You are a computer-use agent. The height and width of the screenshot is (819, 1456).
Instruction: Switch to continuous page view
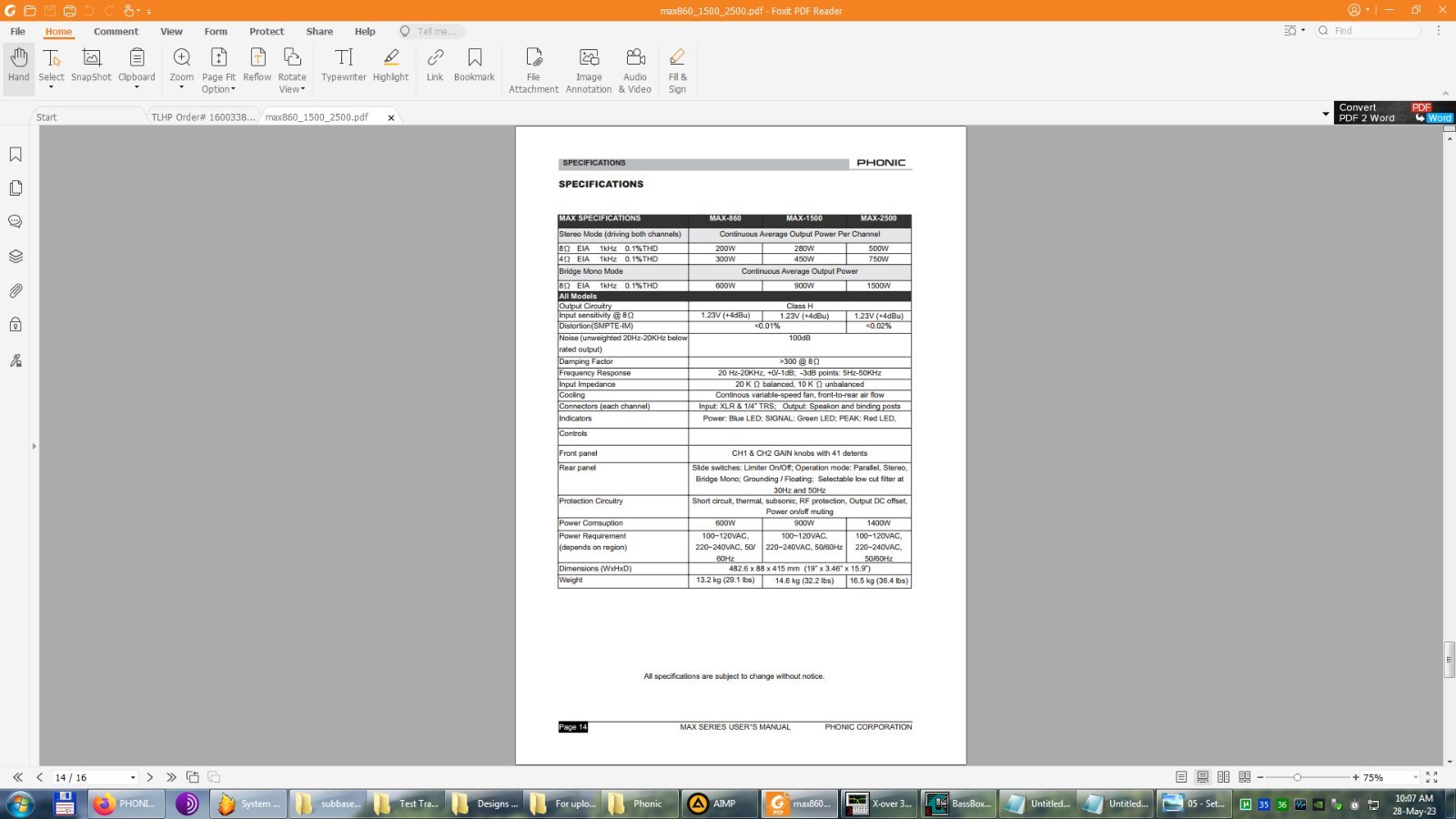pos(1202,777)
